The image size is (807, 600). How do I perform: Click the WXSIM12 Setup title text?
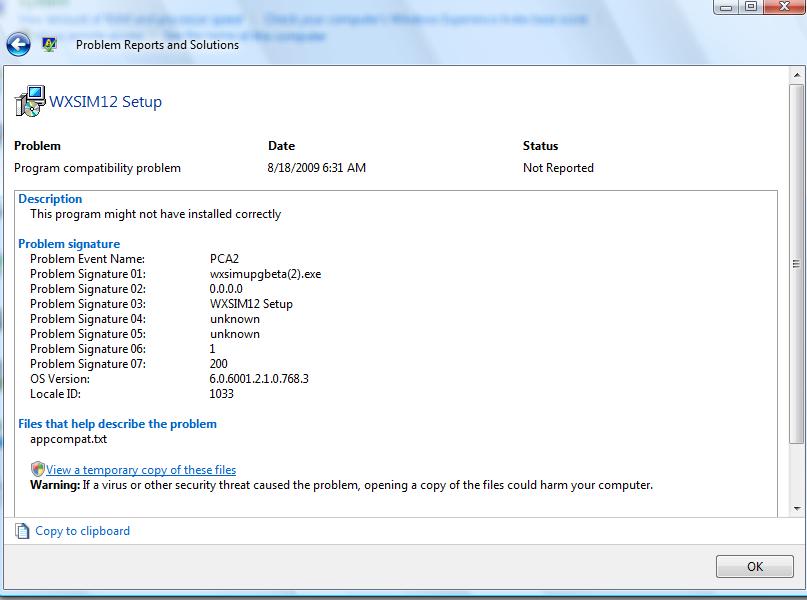[x=106, y=101]
